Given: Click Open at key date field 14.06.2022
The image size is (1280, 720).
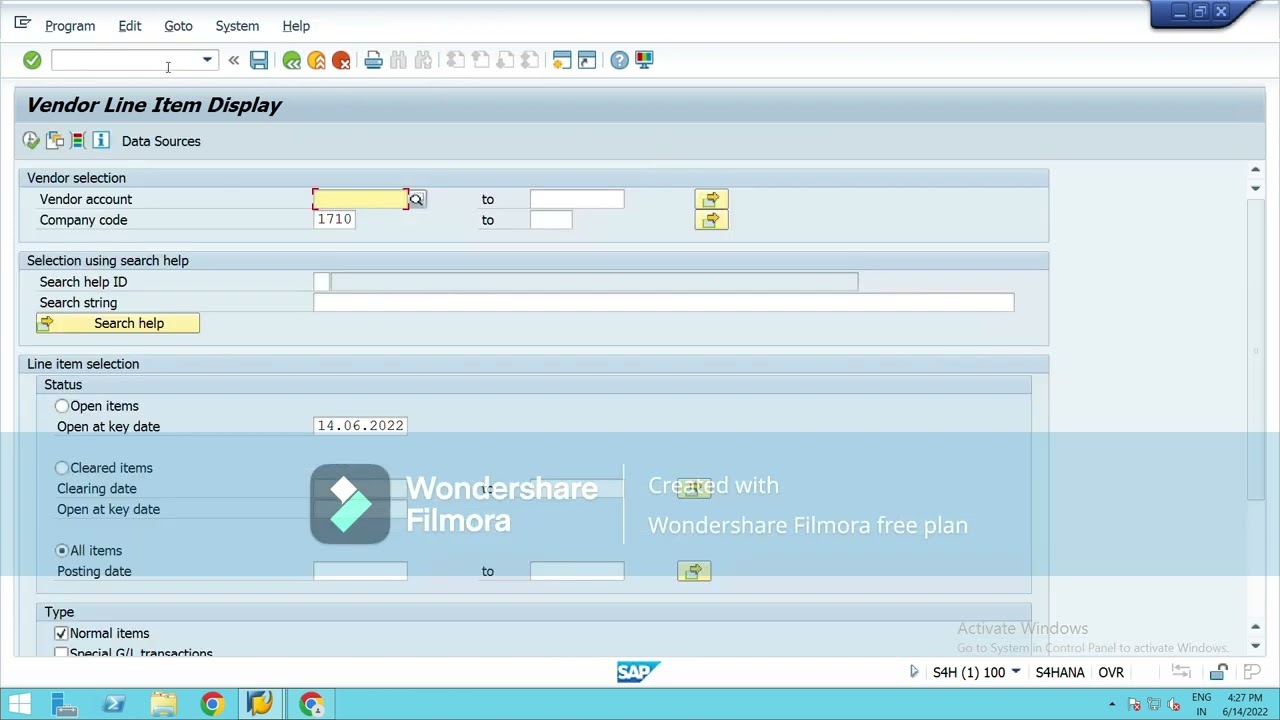Looking at the screenshot, I should pyautogui.click(x=360, y=426).
